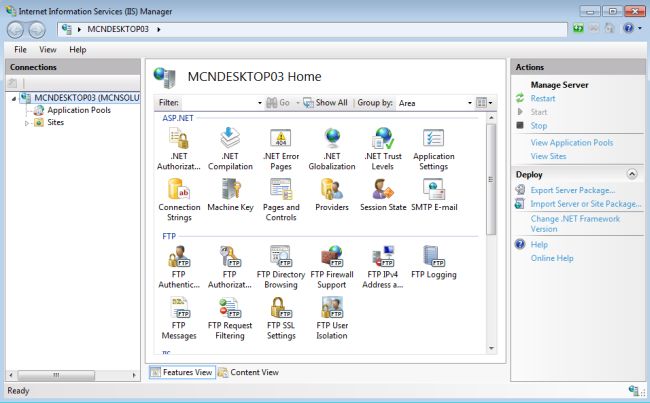Open FTP Directory Browsing feature
650x403 pixels.
[281, 267]
